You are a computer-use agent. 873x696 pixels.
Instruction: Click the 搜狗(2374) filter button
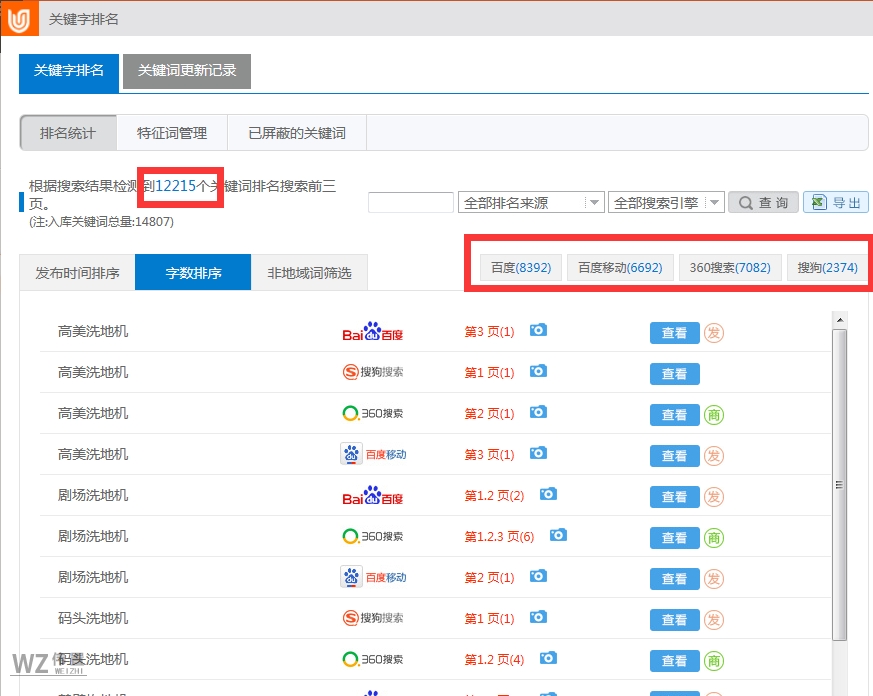(x=826, y=266)
